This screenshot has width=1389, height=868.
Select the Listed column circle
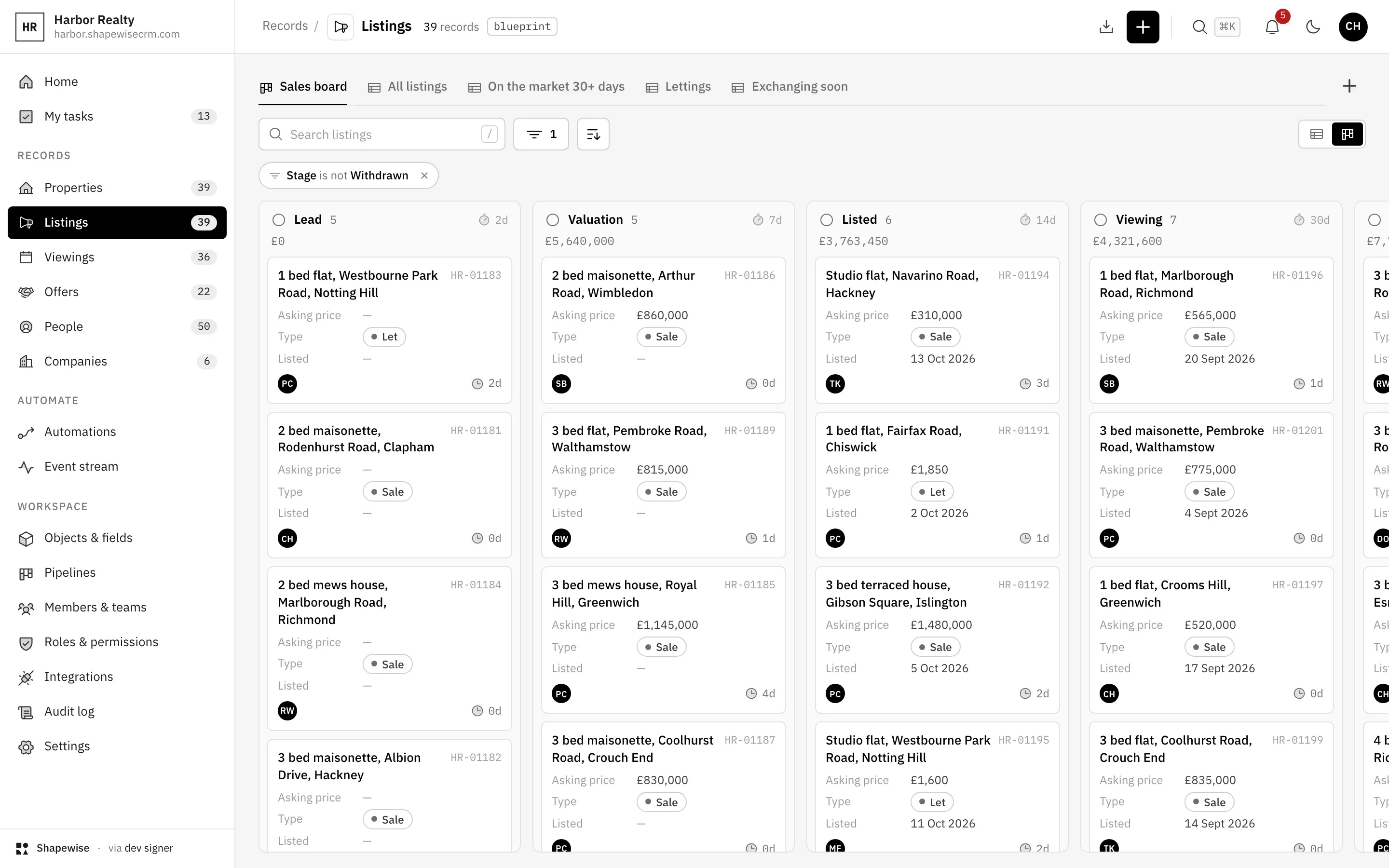pos(827,220)
